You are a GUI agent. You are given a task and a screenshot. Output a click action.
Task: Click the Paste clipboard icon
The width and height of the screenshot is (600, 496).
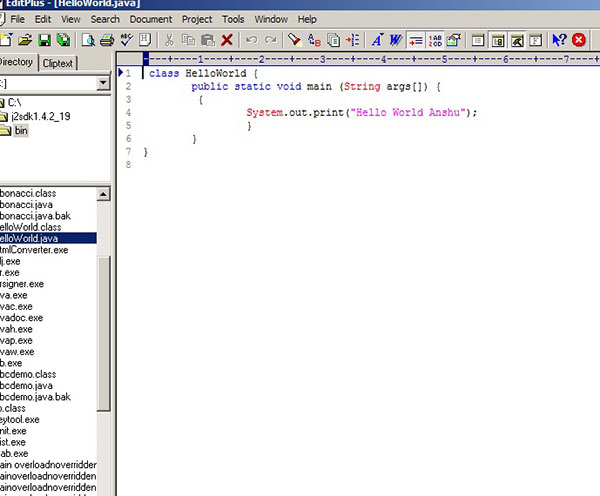tap(208, 40)
